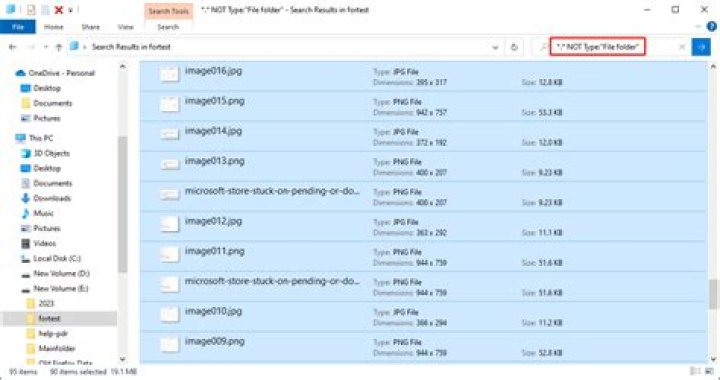The image size is (720, 380).
Task: Click the search box with NOT Type query
Action: pos(597,47)
